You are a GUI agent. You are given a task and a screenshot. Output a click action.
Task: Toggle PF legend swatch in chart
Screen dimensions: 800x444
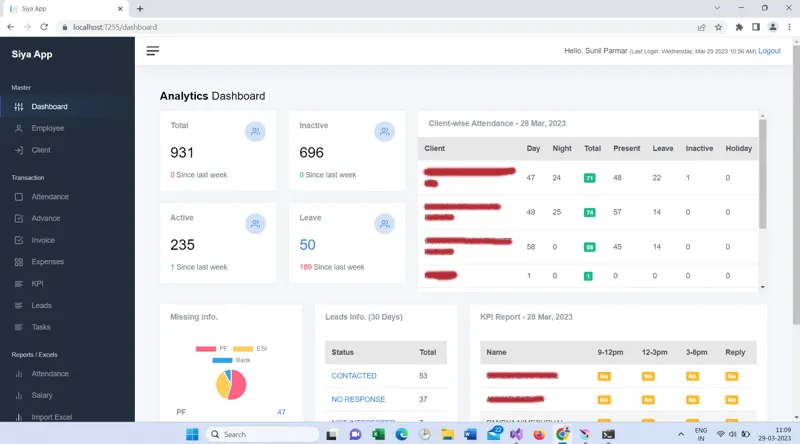(x=206, y=349)
